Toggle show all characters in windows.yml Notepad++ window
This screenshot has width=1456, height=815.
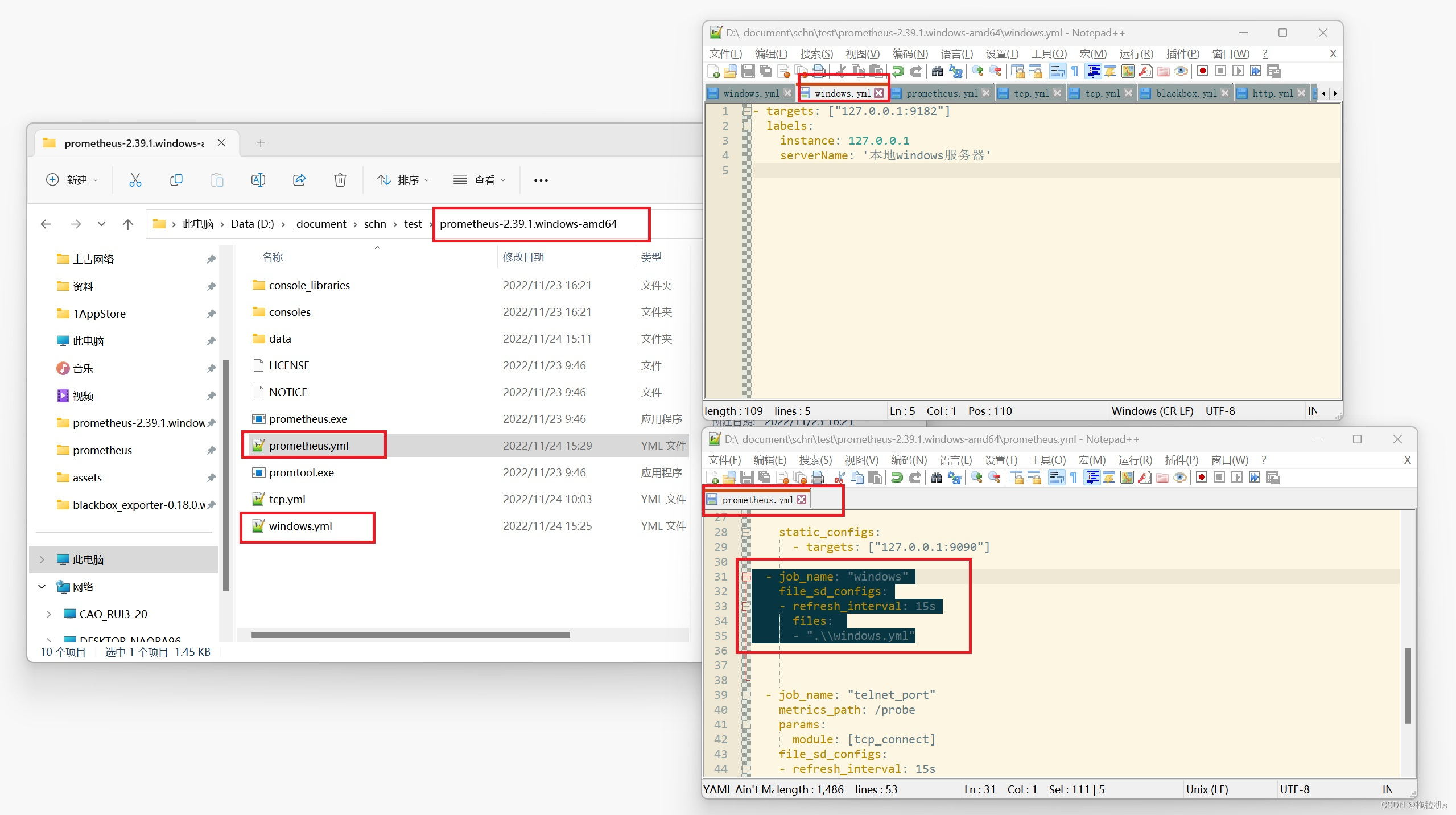click(x=1074, y=71)
